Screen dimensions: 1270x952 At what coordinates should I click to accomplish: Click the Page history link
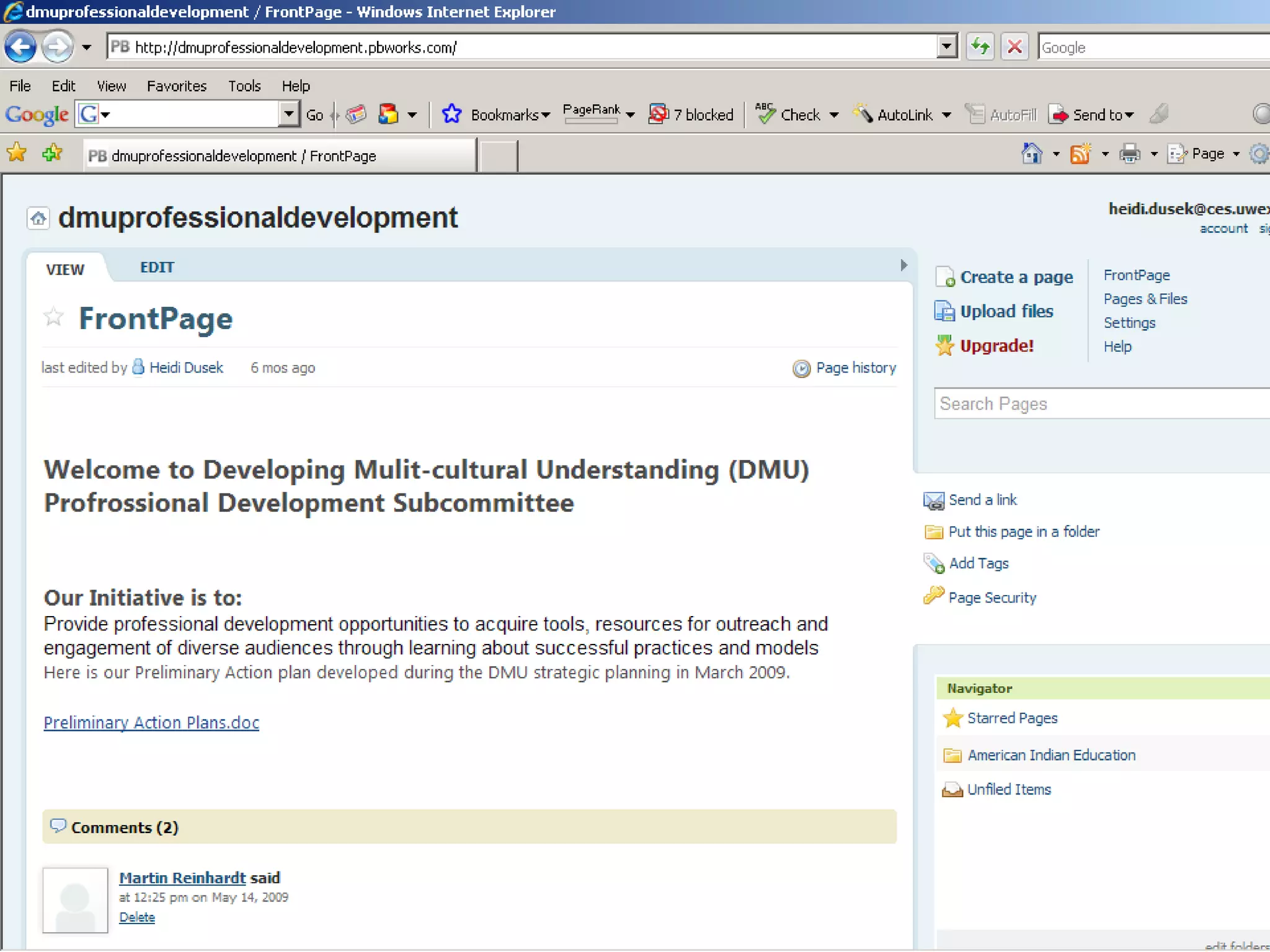pyautogui.click(x=855, y=368)
